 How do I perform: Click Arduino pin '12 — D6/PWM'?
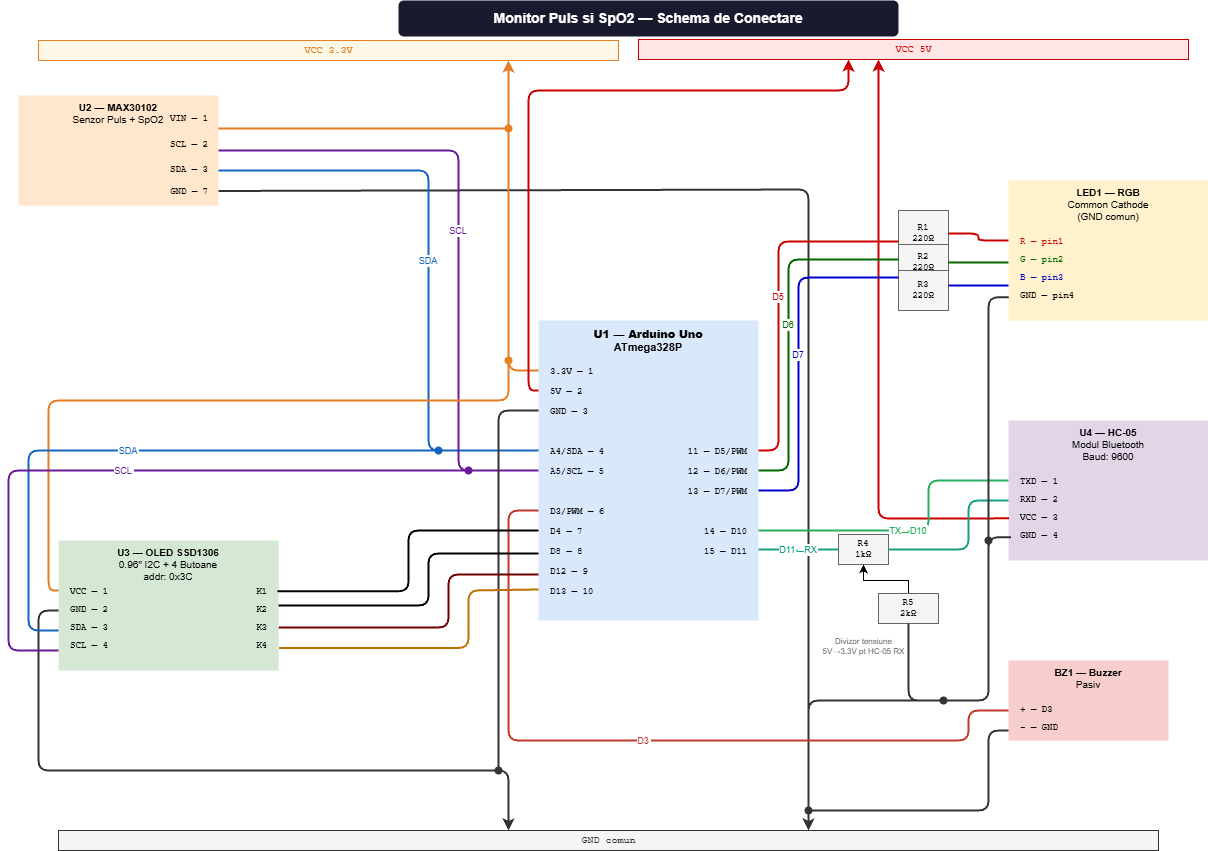click(x=717, y=471)
